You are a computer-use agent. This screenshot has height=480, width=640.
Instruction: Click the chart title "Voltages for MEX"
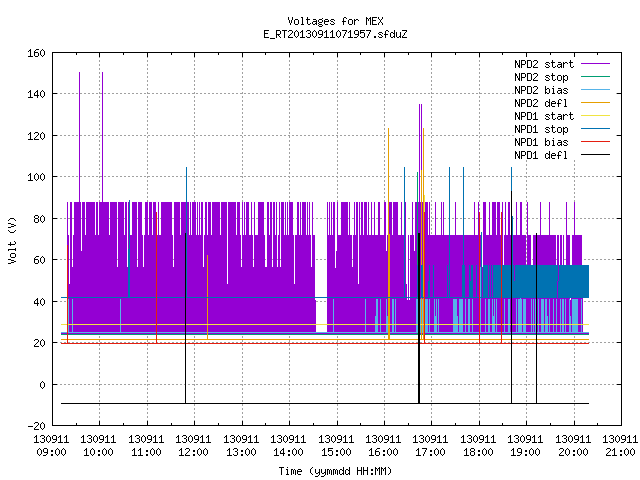pyautogui.click(x=335, y=21)
